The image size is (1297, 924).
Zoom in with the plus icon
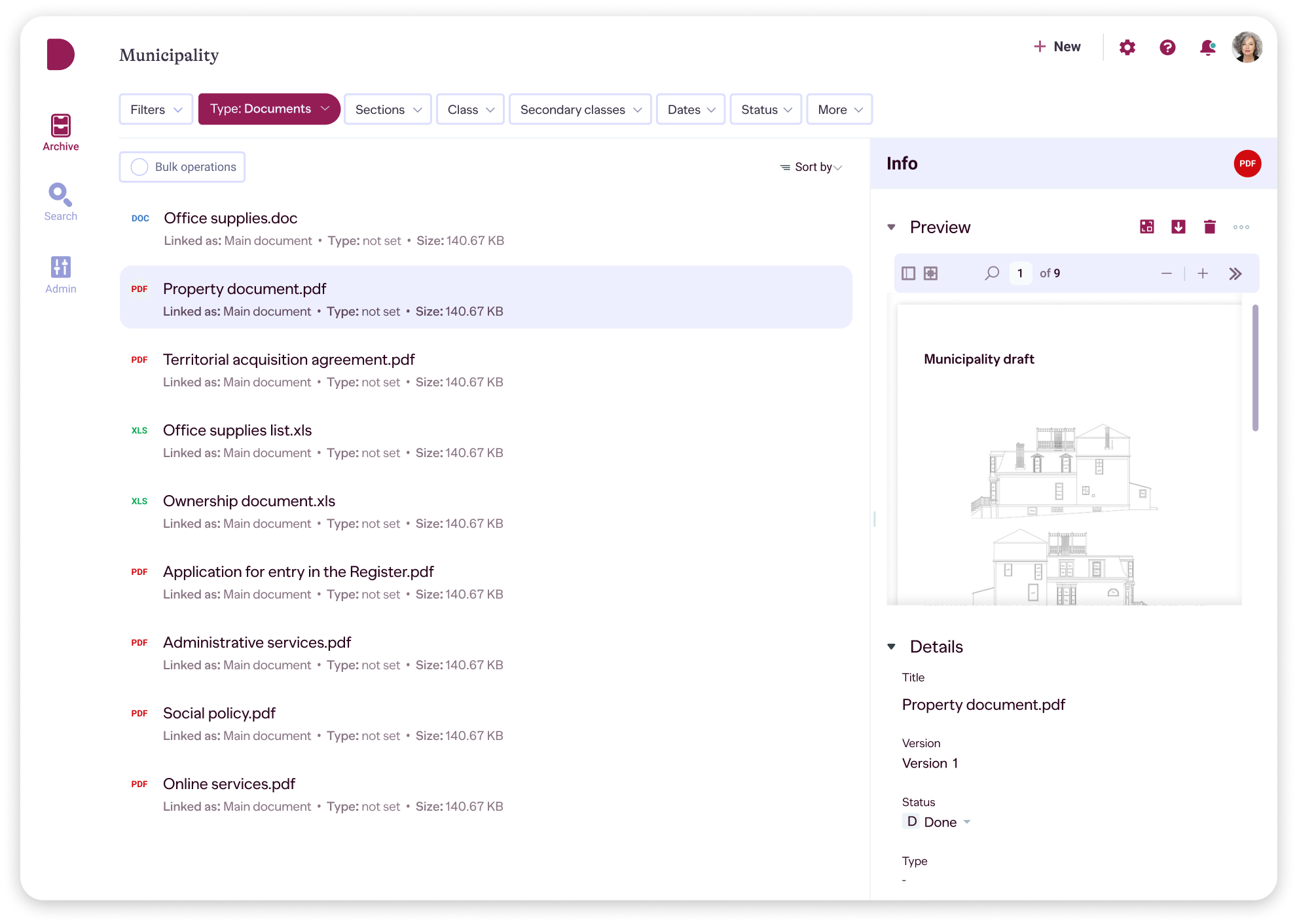[x=1203, y=273]
